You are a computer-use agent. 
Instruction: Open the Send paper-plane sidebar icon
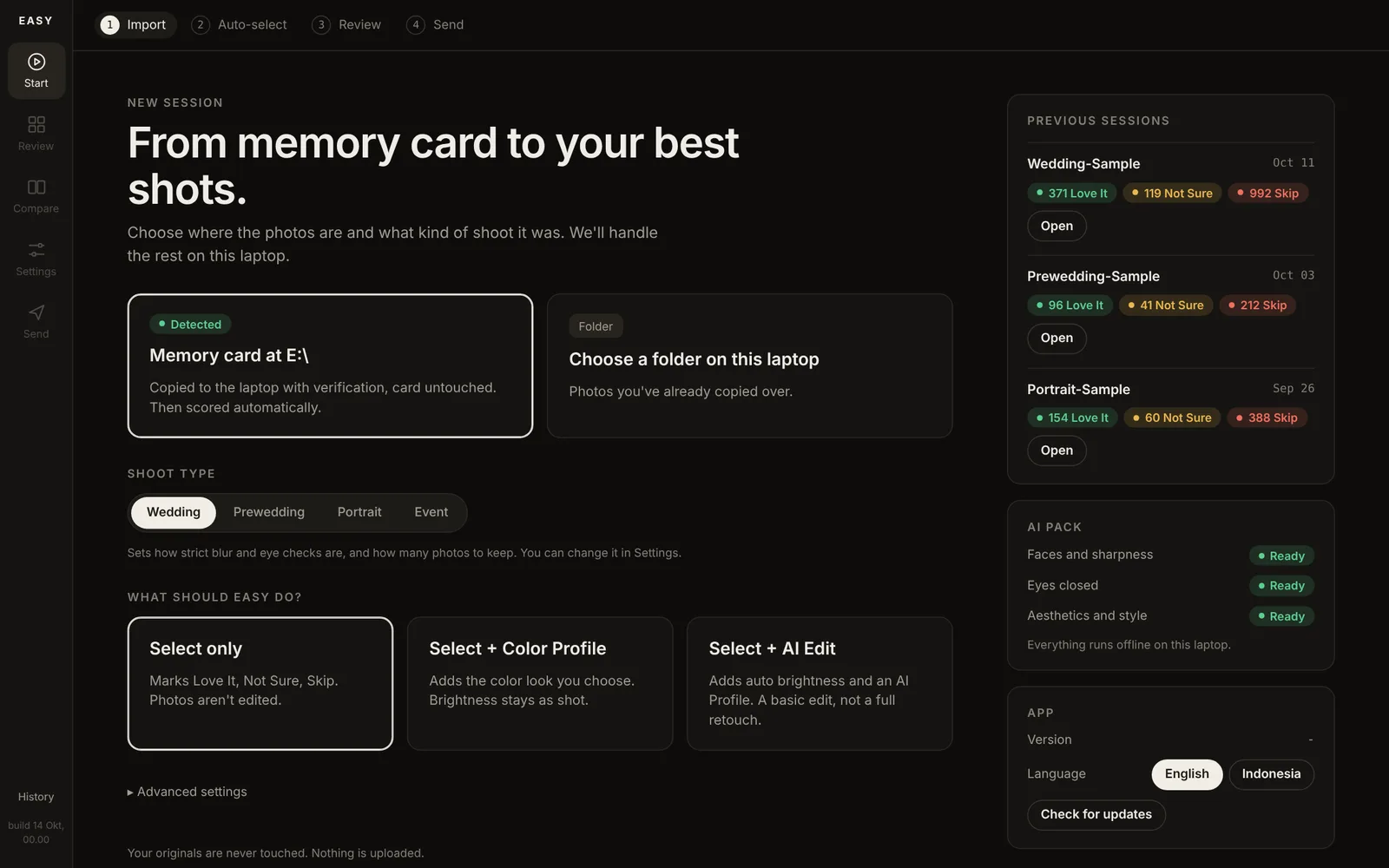36,321
